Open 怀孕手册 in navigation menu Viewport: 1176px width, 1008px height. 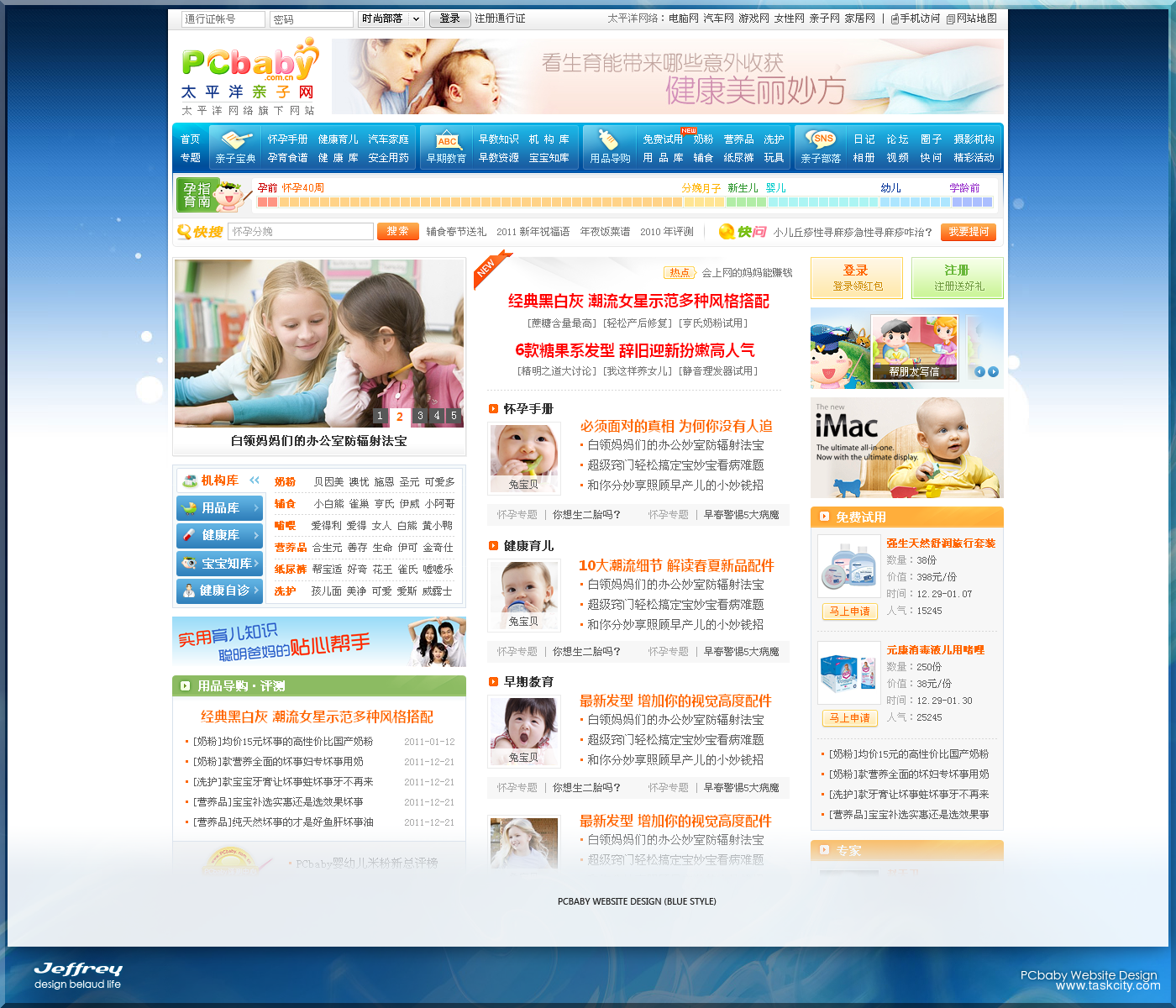click(287, 139)
